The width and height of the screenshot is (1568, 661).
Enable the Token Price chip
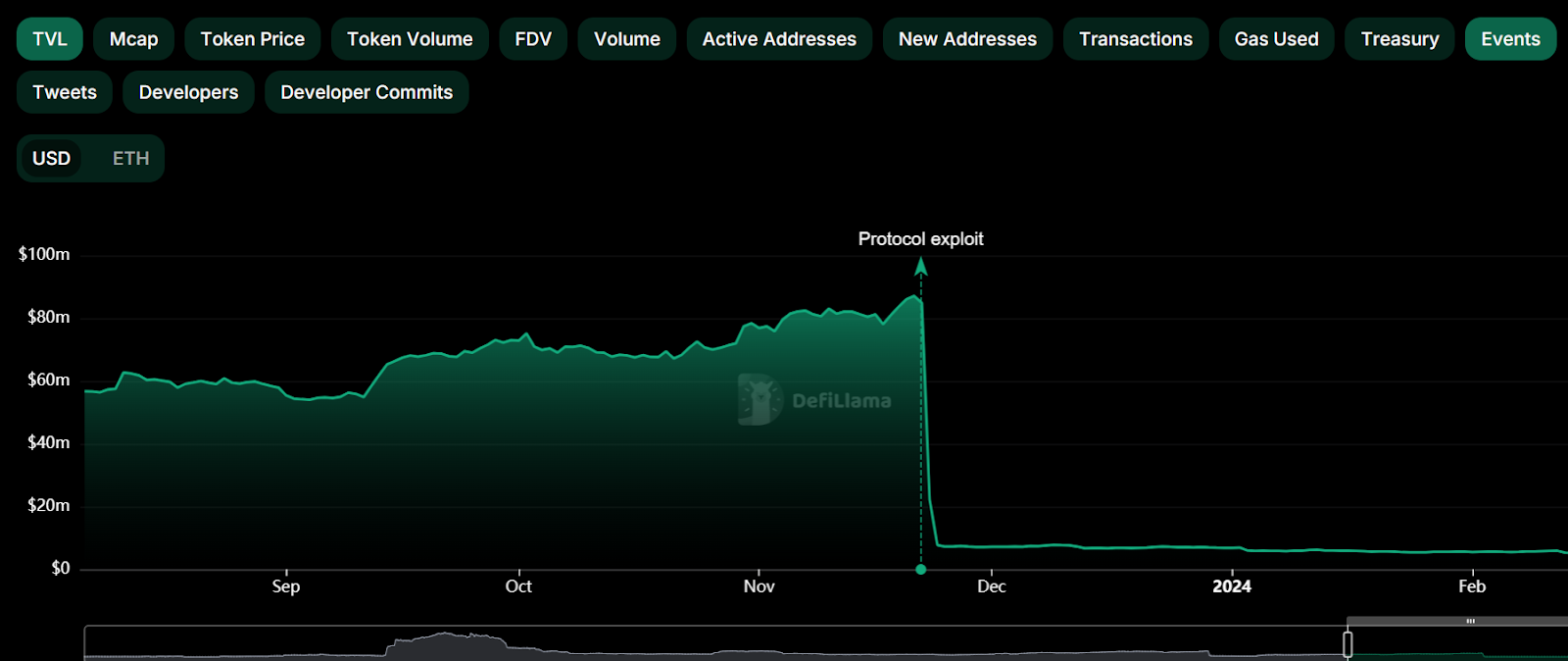pyautogui.click(x=253, y=39)
